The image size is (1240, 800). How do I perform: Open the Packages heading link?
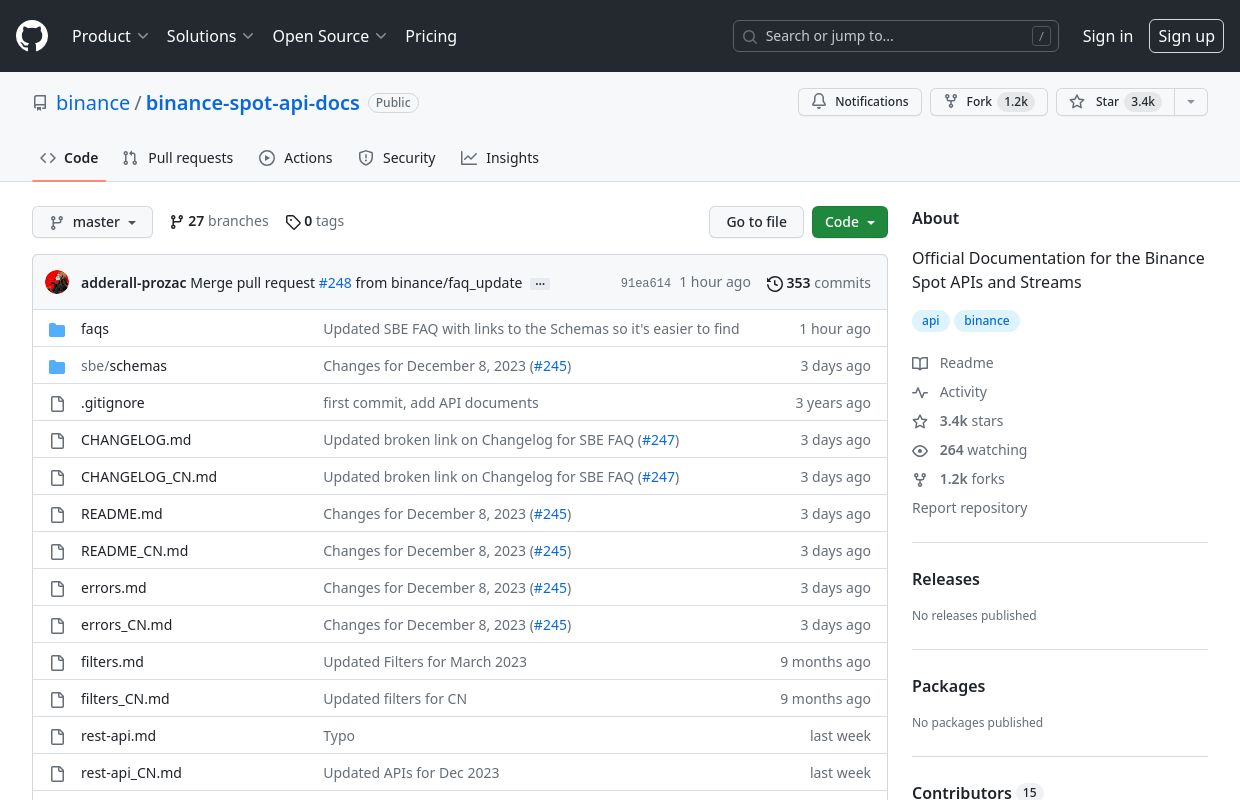[x=949, y=686]
